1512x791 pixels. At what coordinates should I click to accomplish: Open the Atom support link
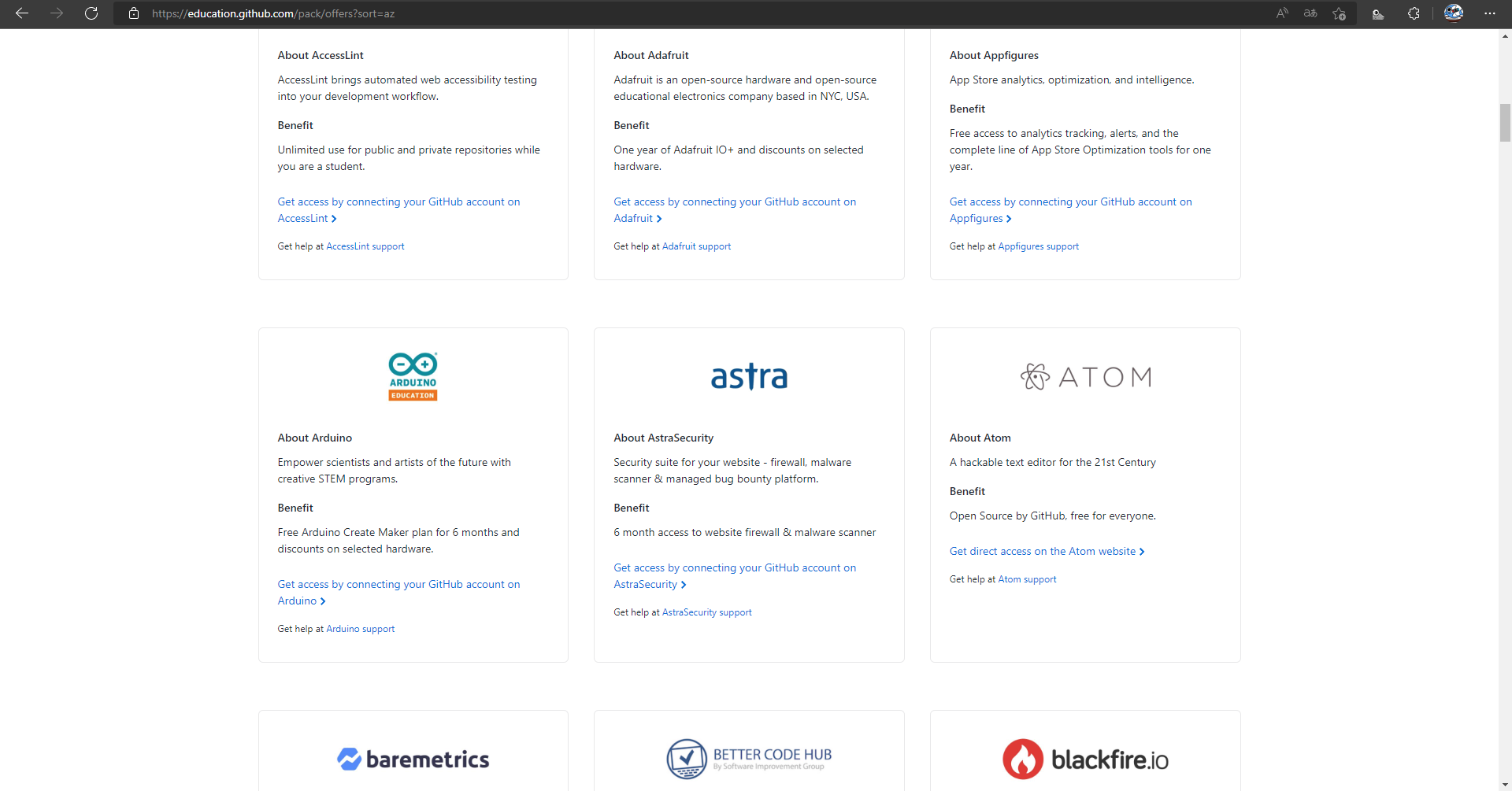coord(1027,579)
